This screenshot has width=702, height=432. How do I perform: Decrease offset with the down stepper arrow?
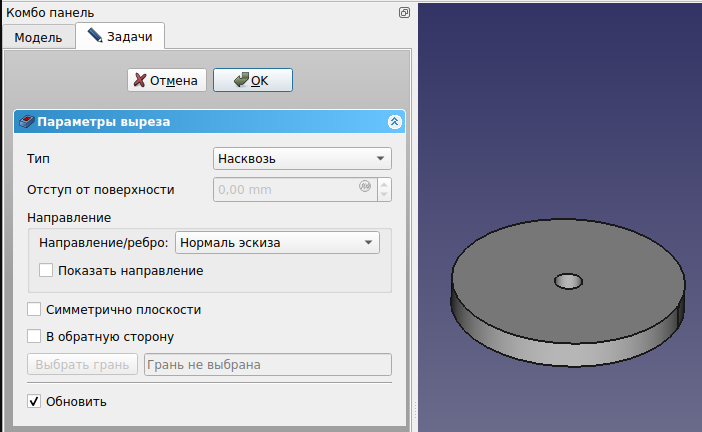pos(384,195)
